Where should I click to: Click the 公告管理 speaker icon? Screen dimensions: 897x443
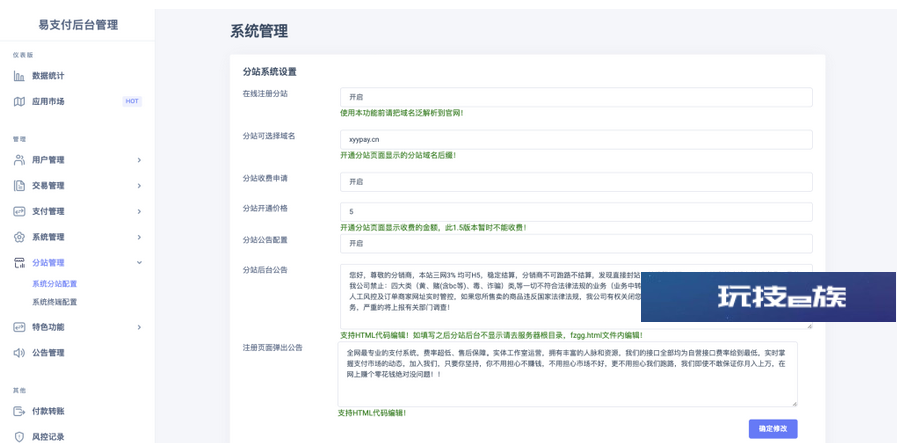[19, 353]
